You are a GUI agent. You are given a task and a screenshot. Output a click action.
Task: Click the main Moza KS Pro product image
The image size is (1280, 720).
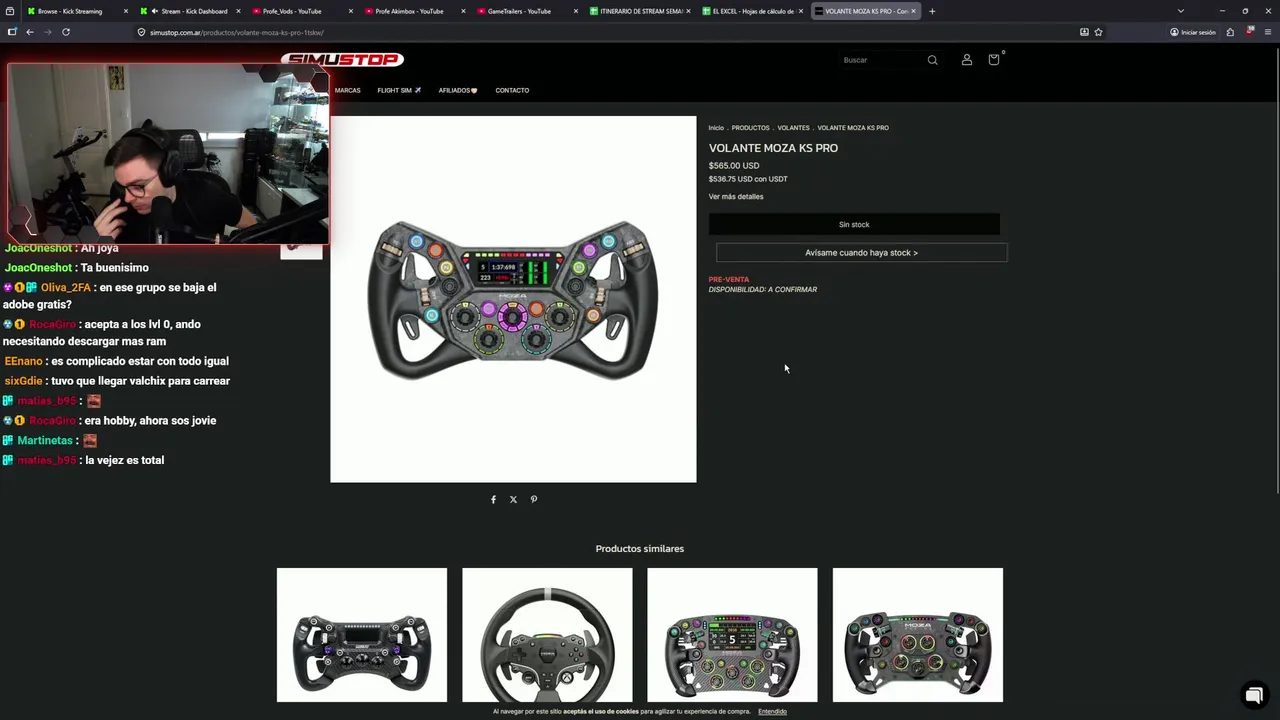(513, 299)
